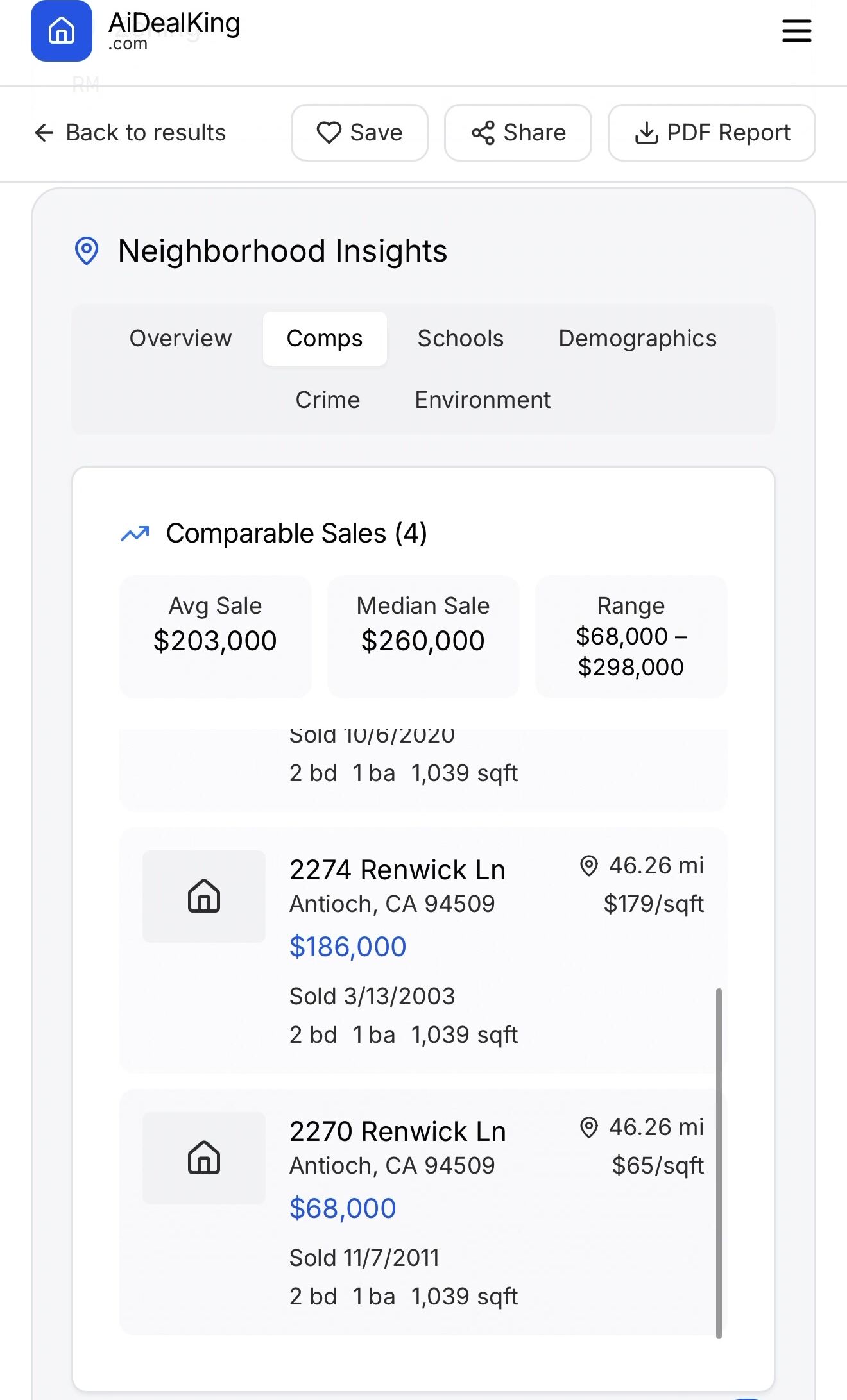This screenshot has width=847, height=1400.
Task: Select the Crime tab
Action: [327, 400]
